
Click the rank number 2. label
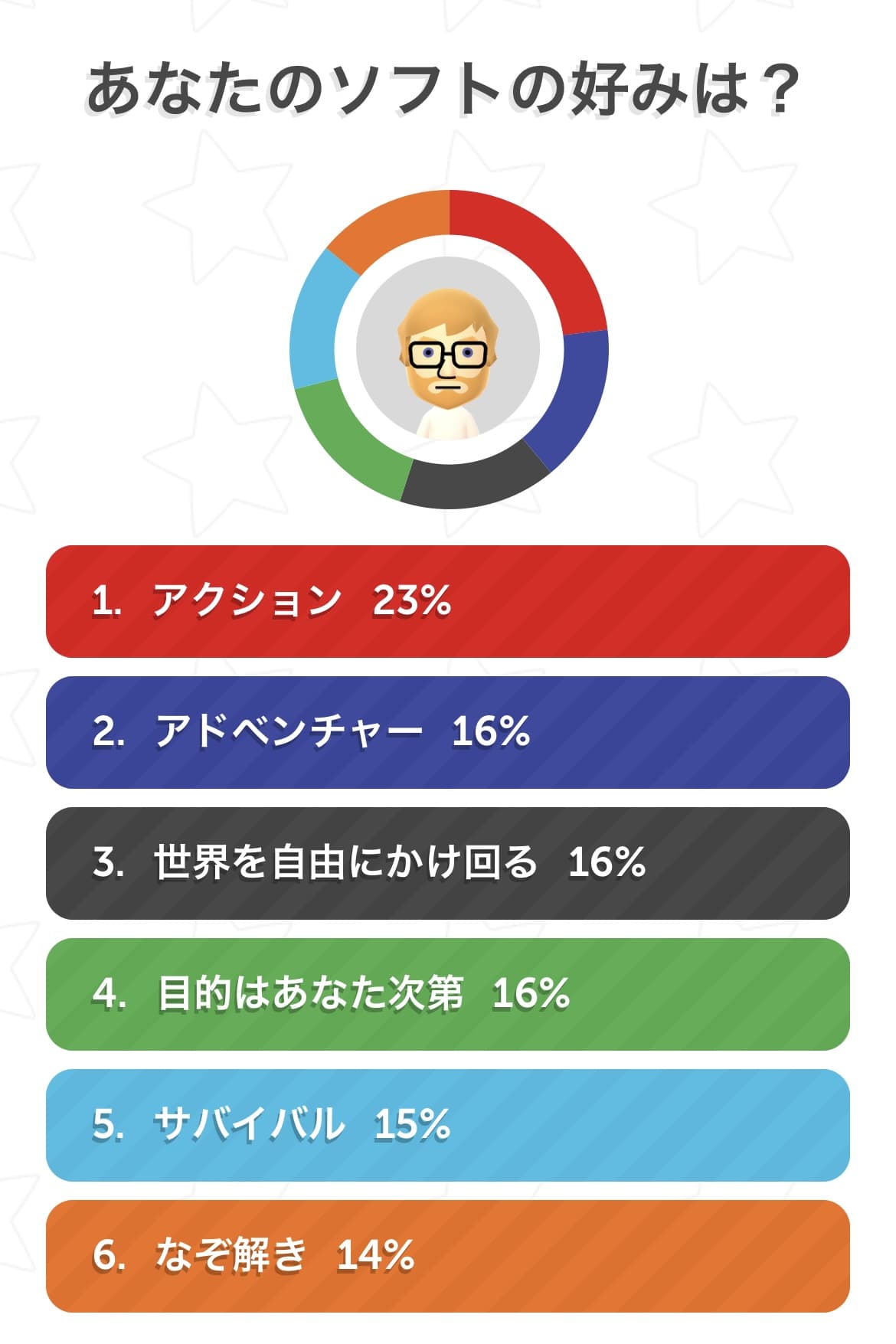(x=109, y=731)
